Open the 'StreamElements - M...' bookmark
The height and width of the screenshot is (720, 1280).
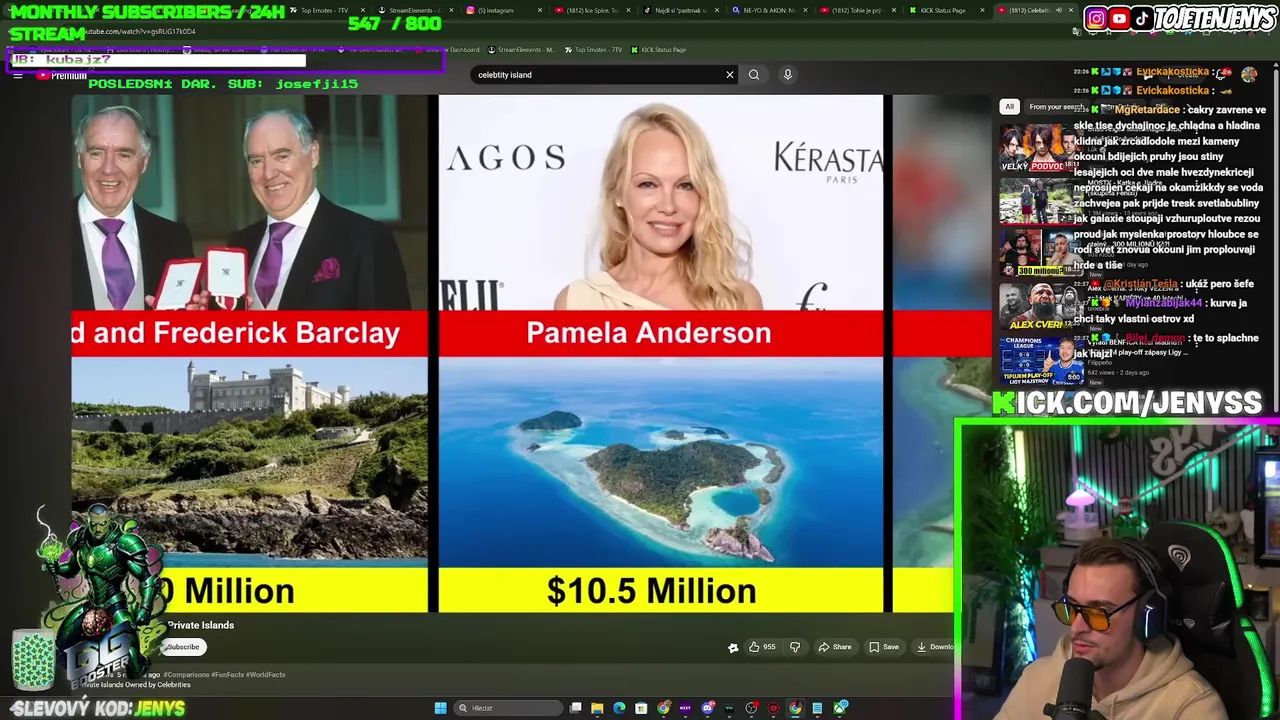tap(520, 49)
